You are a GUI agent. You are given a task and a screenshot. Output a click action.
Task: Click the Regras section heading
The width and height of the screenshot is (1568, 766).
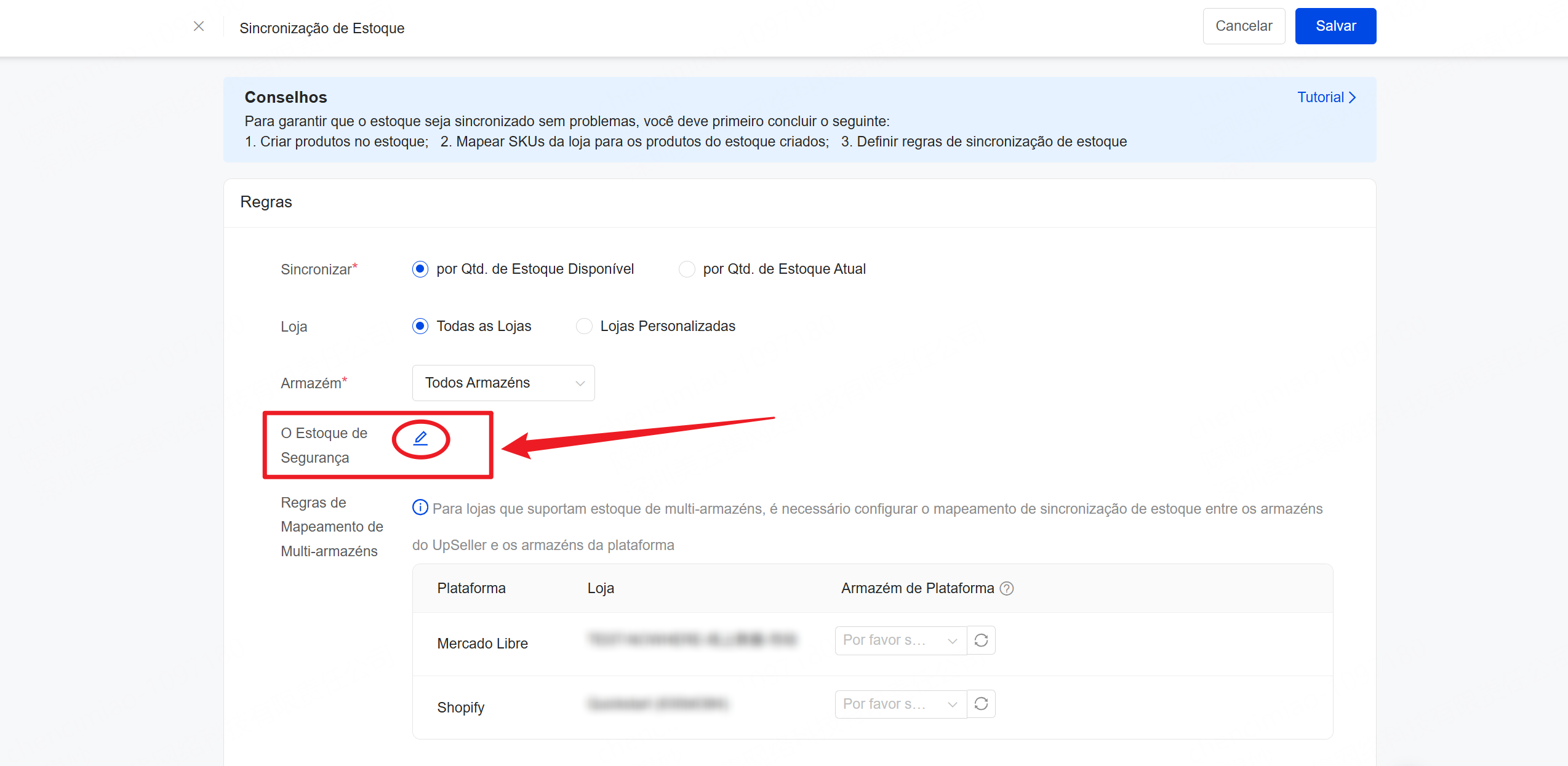pyautogui.click(x=266, y=202)
